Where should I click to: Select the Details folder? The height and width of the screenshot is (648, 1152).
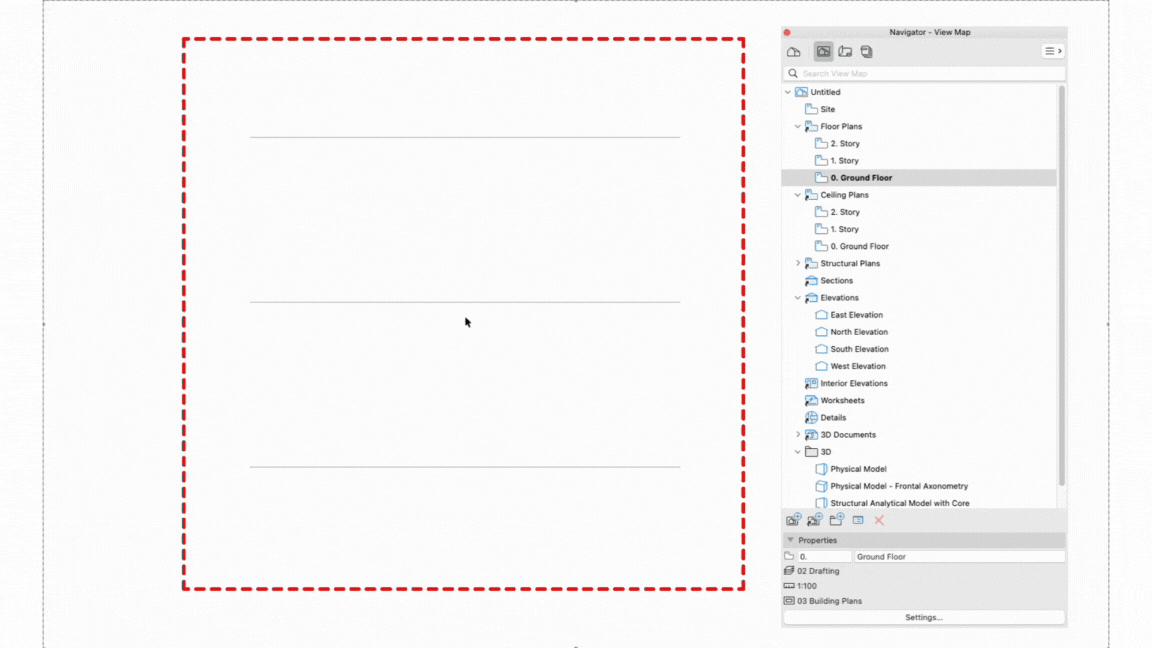click(833, 417)
